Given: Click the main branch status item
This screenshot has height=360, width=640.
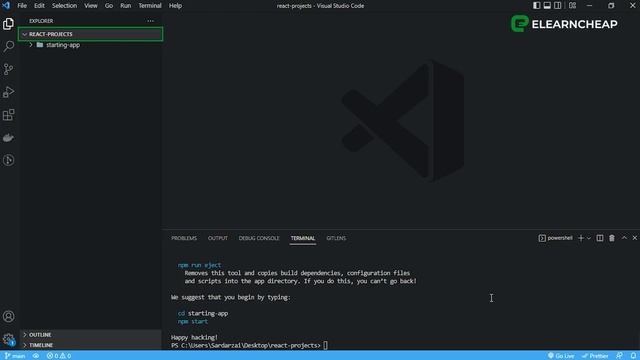Looking at the screenshot, I should tap(15, 356).
